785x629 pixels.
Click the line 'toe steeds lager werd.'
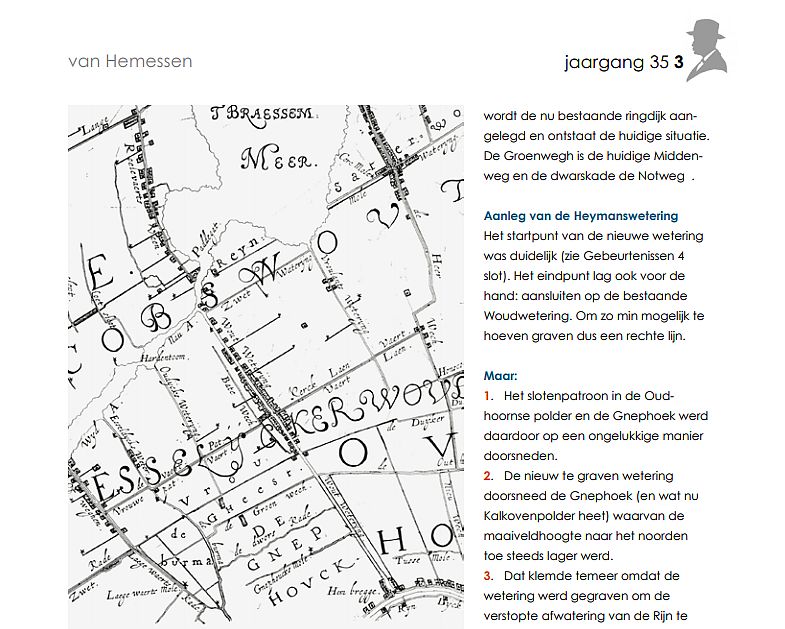point(548,556)
